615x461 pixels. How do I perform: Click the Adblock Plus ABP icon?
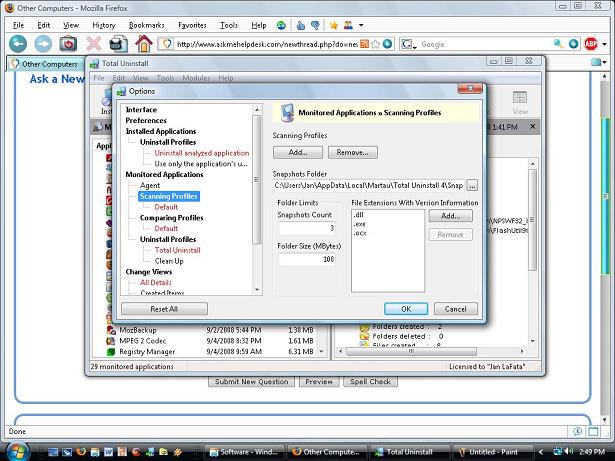pos(591,44)
